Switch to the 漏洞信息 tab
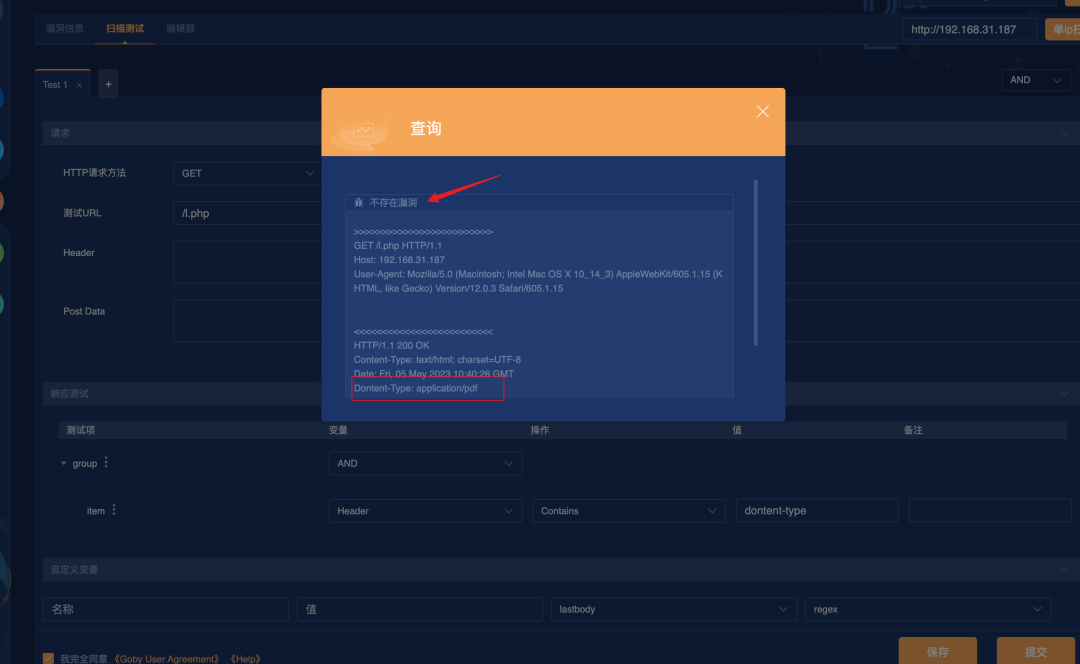Viewport: 1080px width, 664px height. (x=65, y=29)
